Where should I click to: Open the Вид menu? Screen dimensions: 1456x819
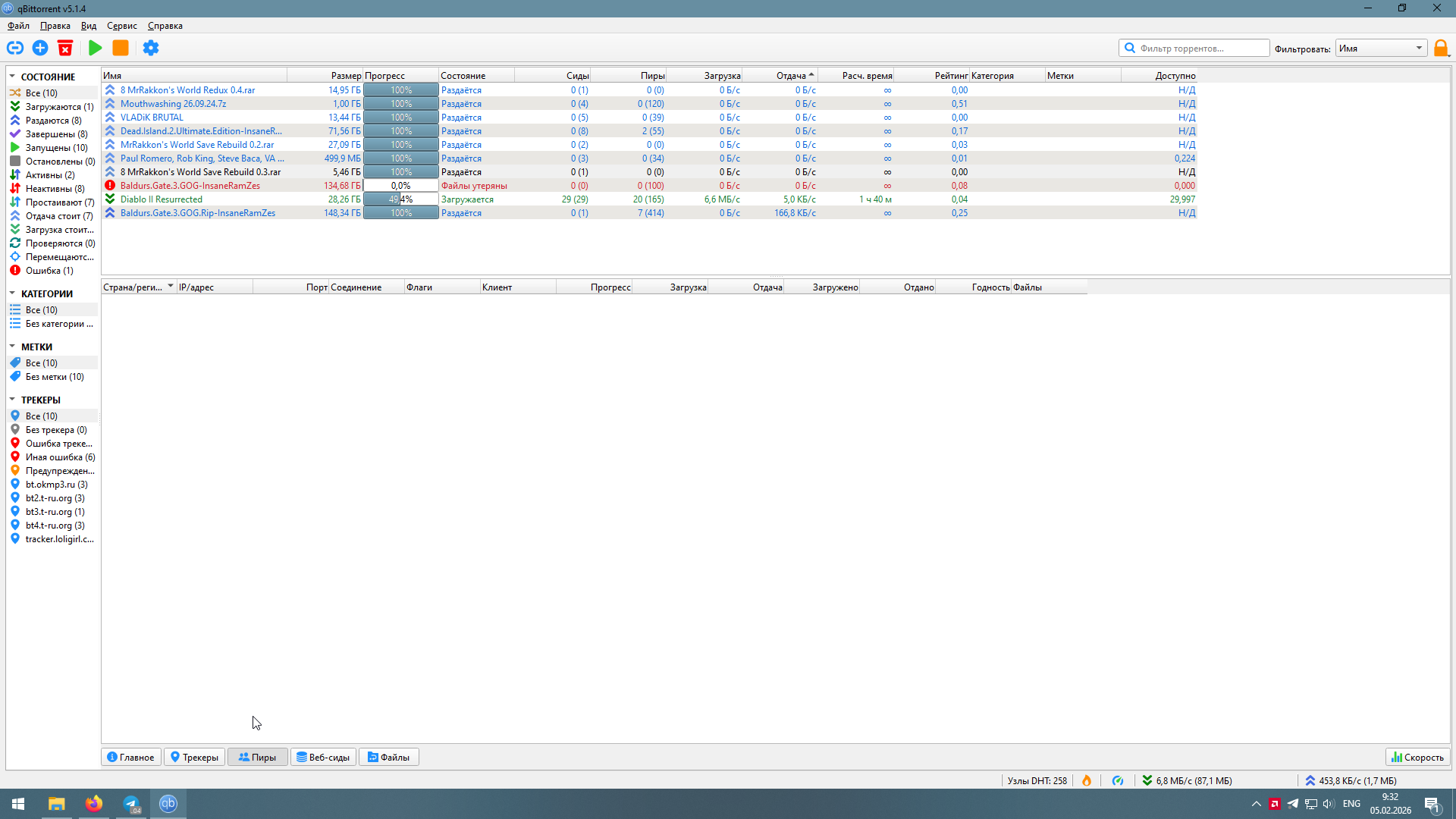coord(89,26)
